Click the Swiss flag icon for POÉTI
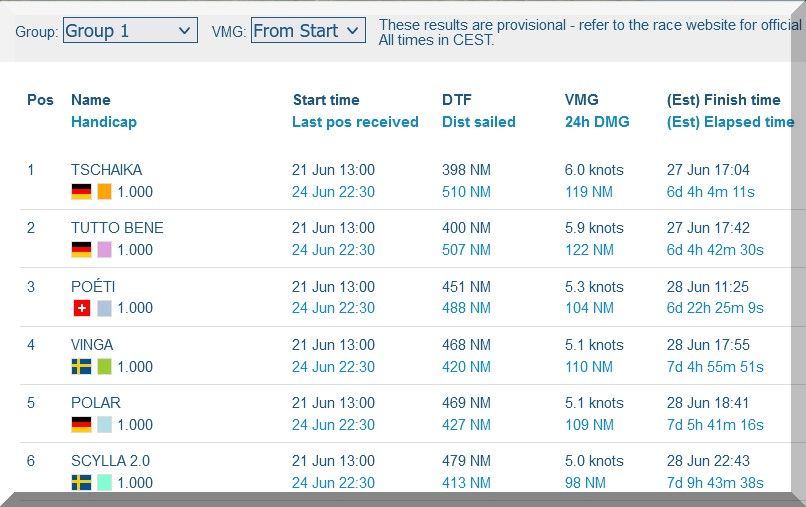Image resolution: width=806 pixels, height=507 pixels. click(x=81, y=308)
